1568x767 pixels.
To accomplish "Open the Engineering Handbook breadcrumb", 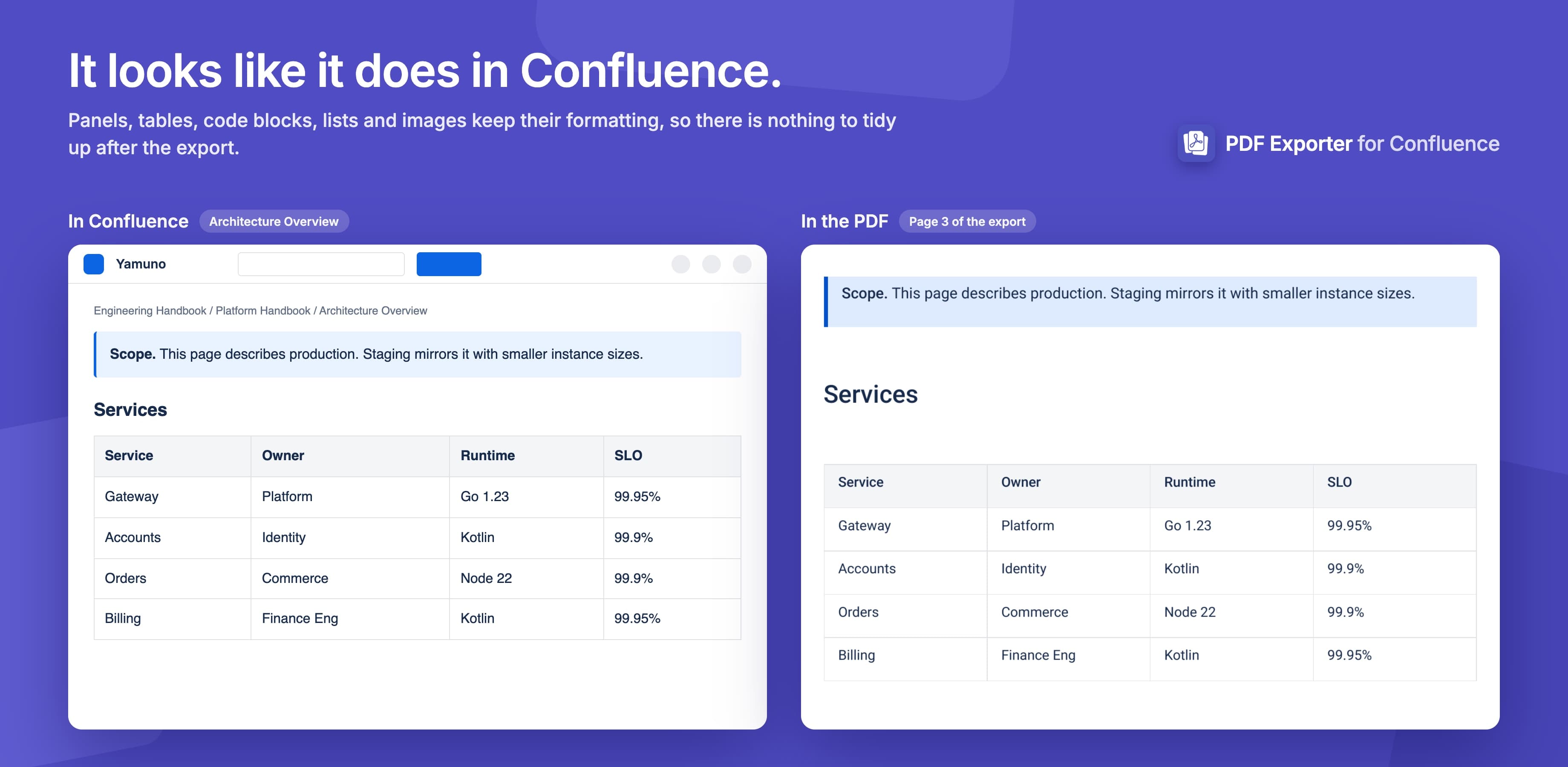I will pos(150,311).
